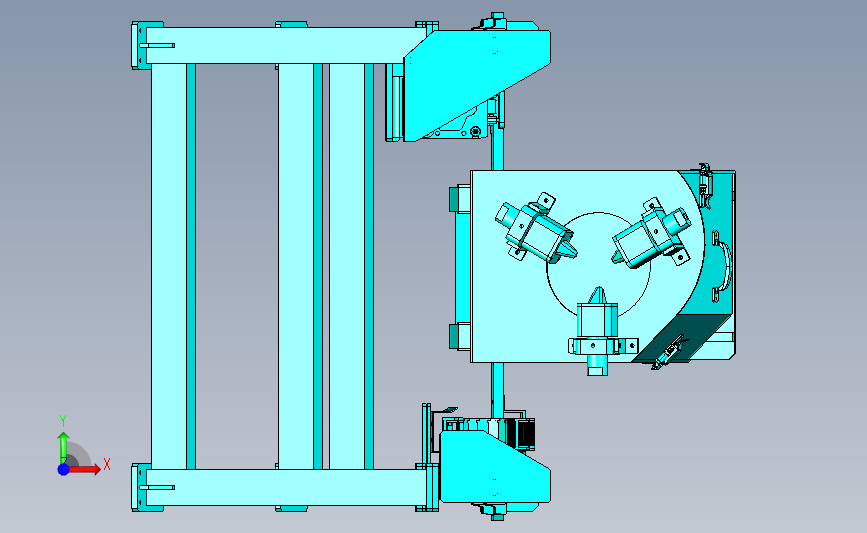Select the leftmost vertical frame rail

(169, 266)
